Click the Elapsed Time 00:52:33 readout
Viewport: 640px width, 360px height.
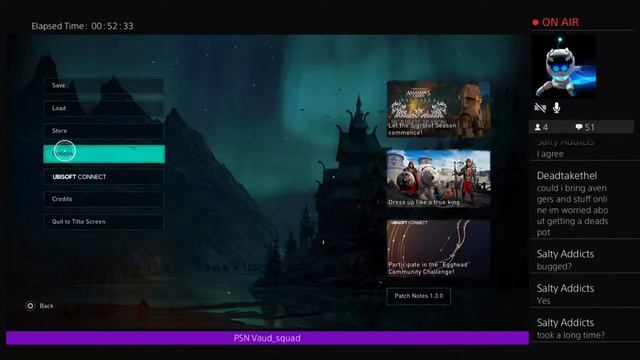pos(82,26)
